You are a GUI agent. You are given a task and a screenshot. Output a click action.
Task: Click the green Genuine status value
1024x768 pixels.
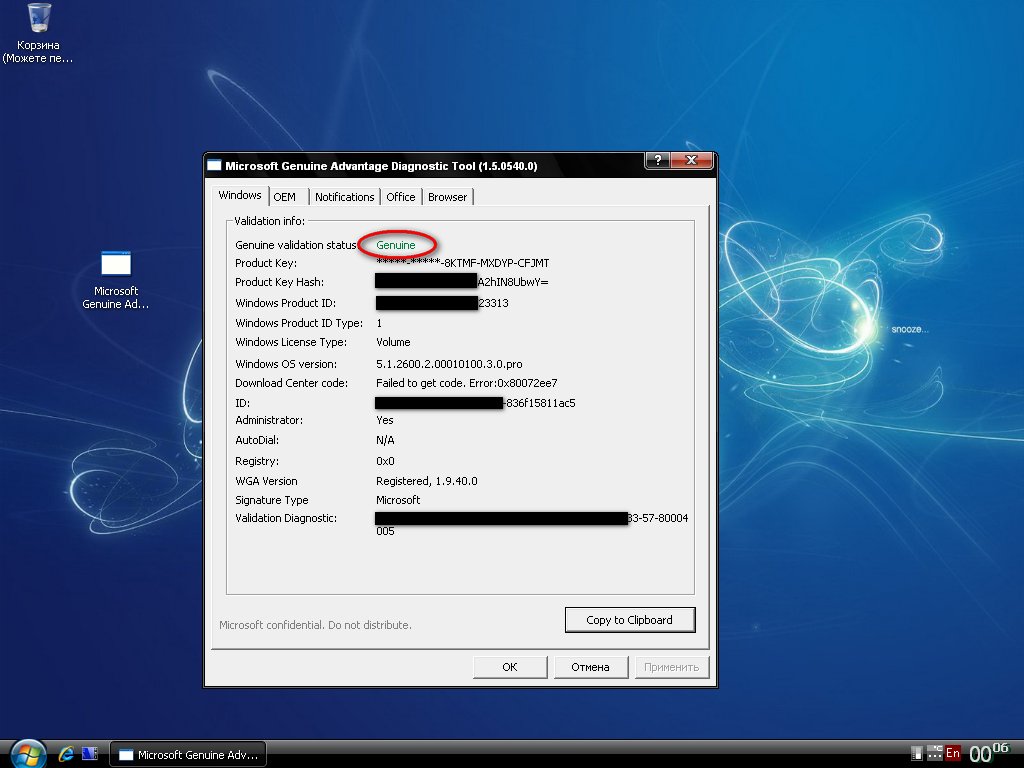396,245
